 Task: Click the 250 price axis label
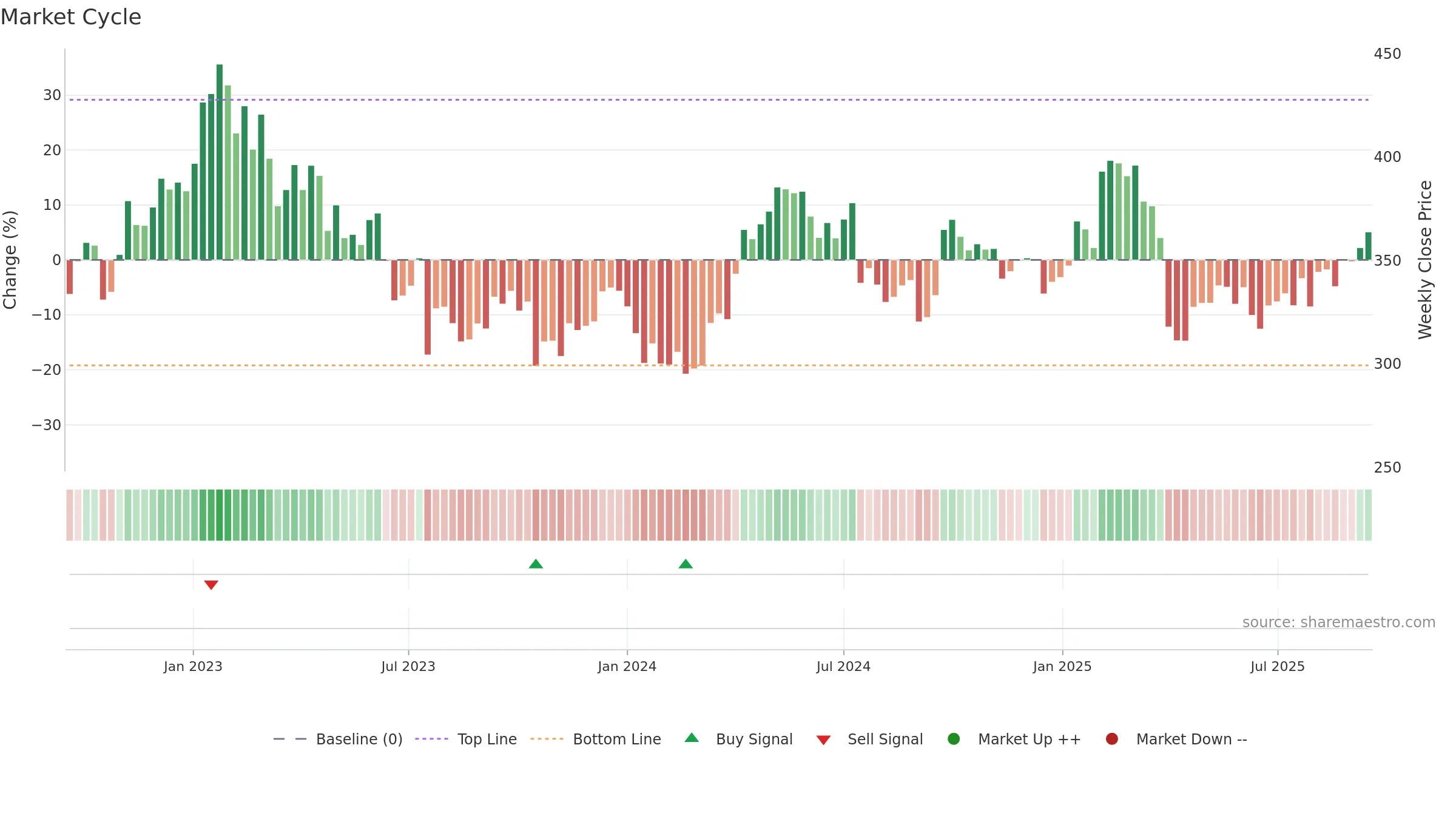1387,468
